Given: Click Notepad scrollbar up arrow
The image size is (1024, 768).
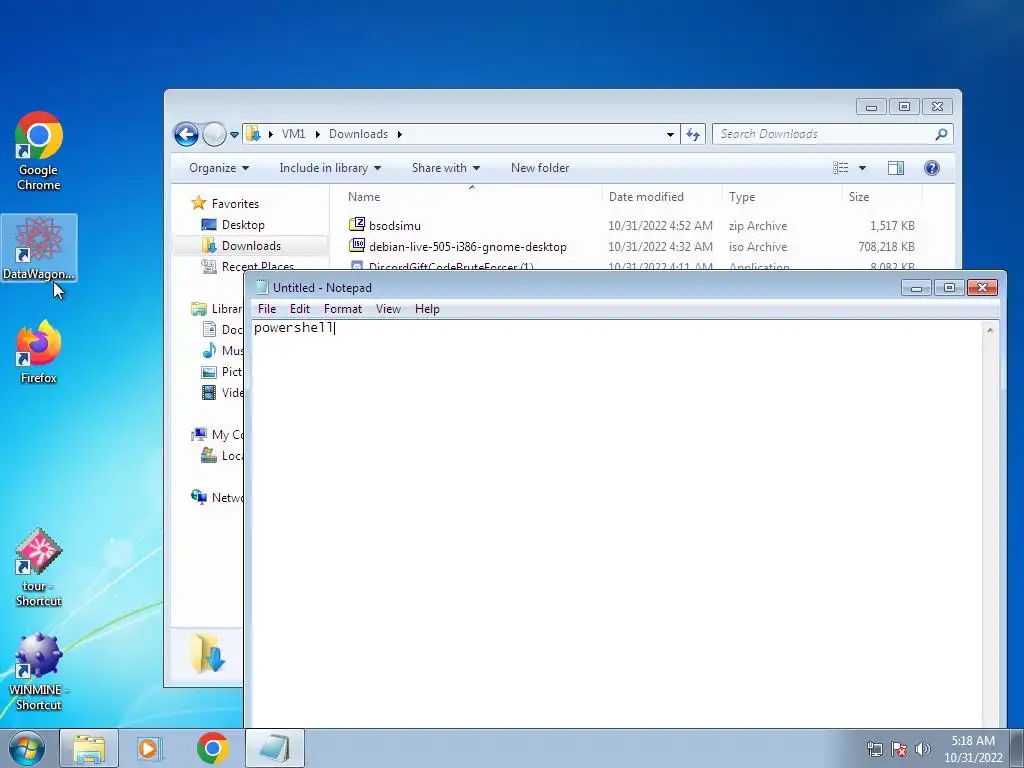Looking at the screenshot, I should [990, 330].
